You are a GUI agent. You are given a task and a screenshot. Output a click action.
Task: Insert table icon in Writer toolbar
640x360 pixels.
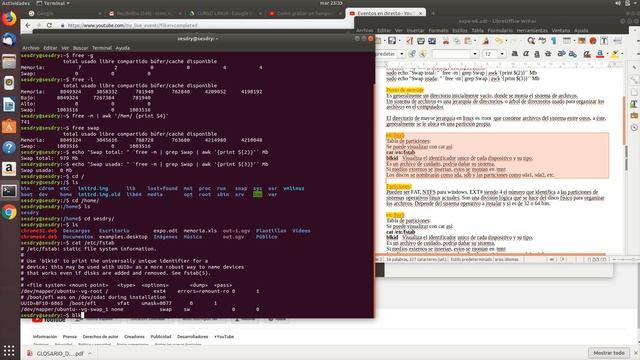[567, 40]
